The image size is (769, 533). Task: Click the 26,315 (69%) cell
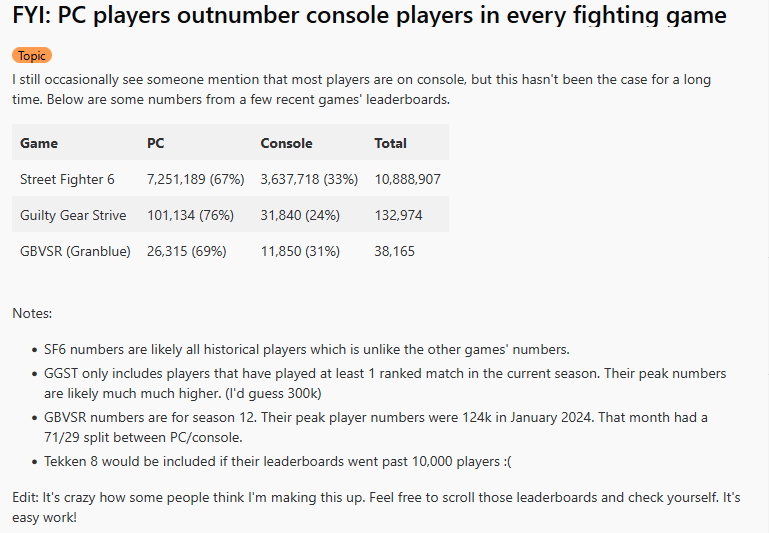tap(186, 252)
